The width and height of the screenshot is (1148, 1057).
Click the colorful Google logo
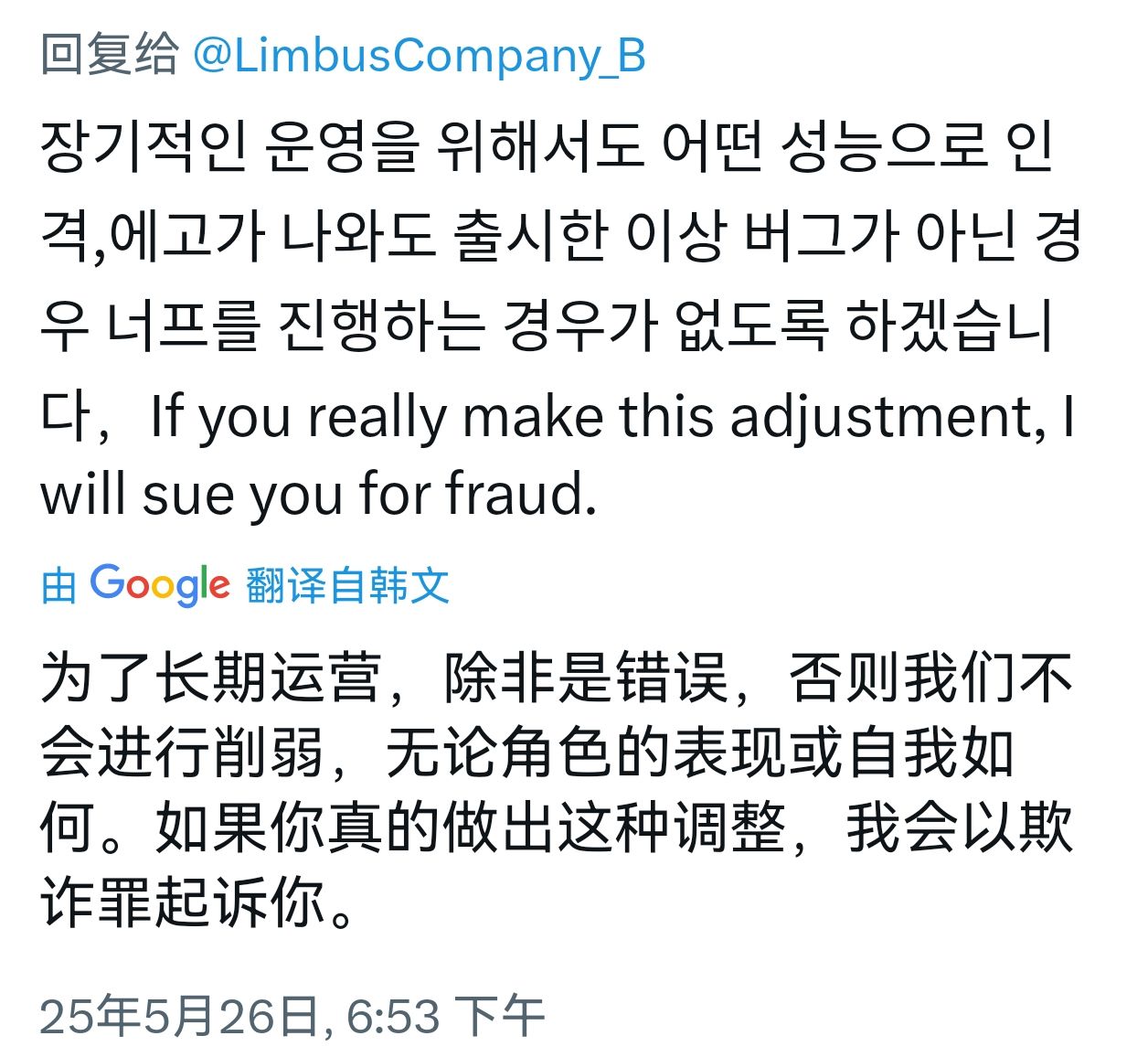160,584
